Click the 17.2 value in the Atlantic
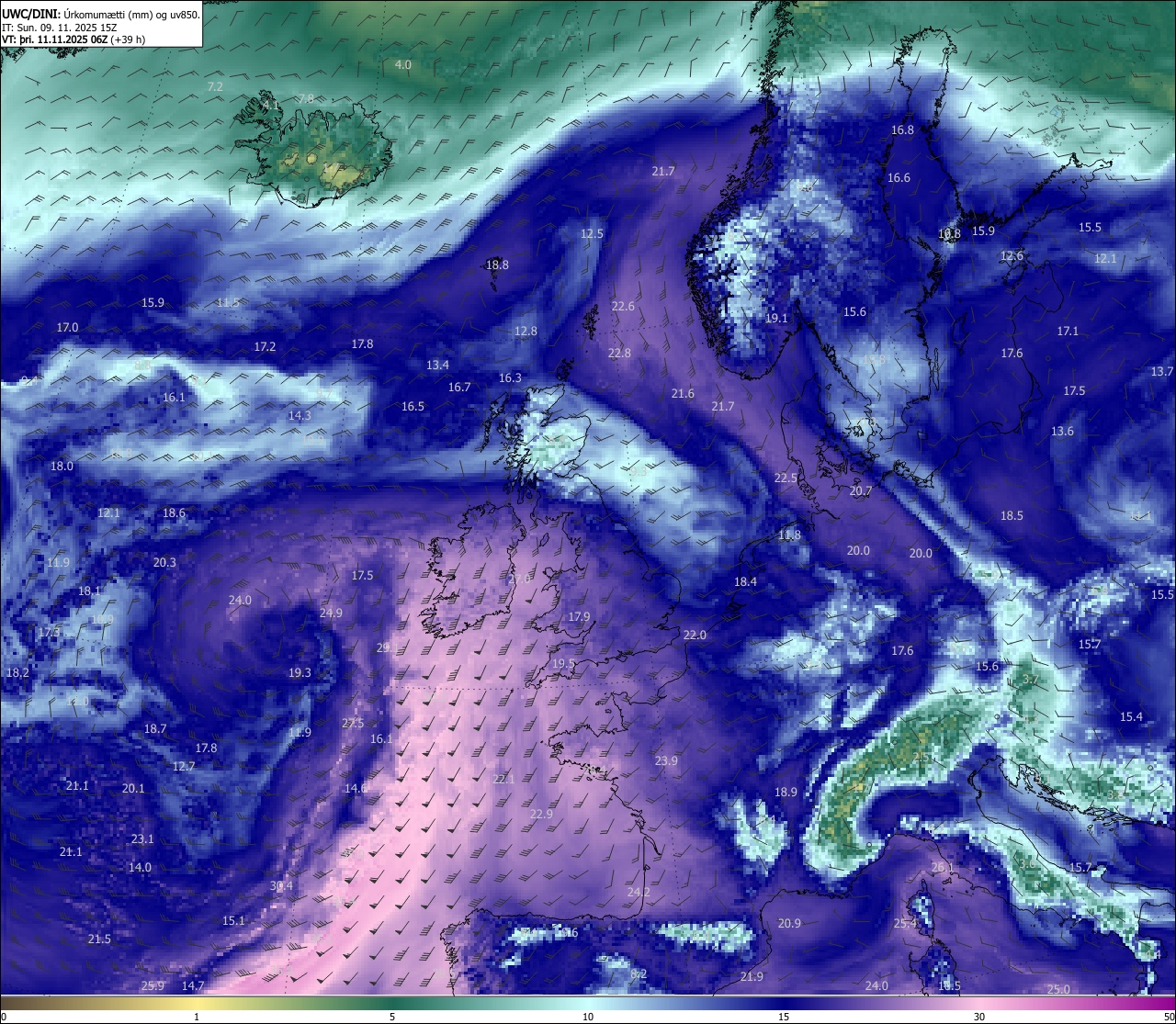This screenshot has height=1024, width=1176. point(265,347)
